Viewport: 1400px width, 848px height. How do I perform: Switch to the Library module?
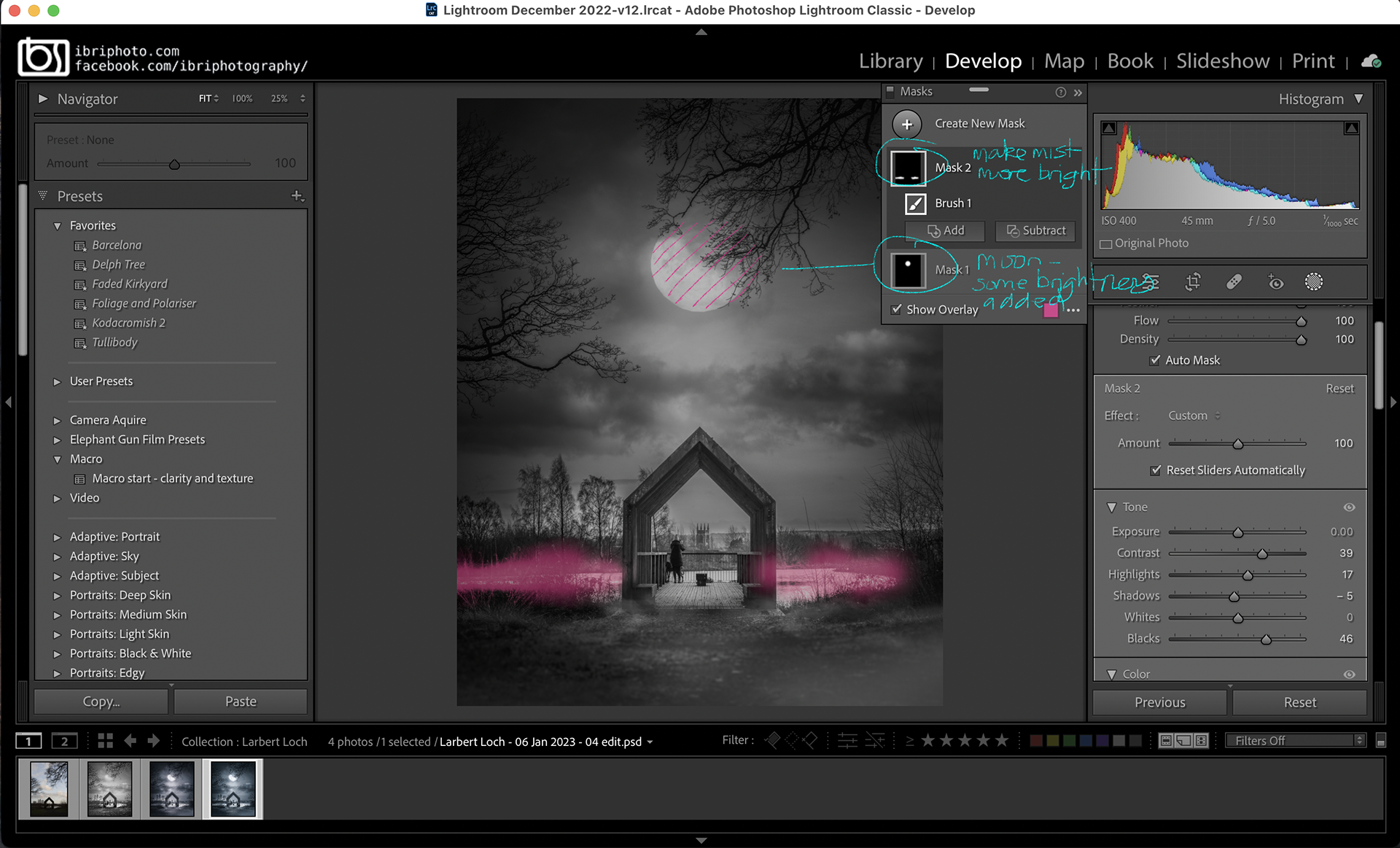coord(890,61)
